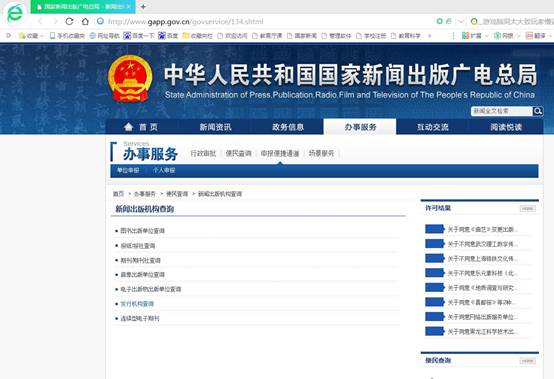554x379 pixels.
Task: Click the more button beside 许可结果
Action: [528, 208]
